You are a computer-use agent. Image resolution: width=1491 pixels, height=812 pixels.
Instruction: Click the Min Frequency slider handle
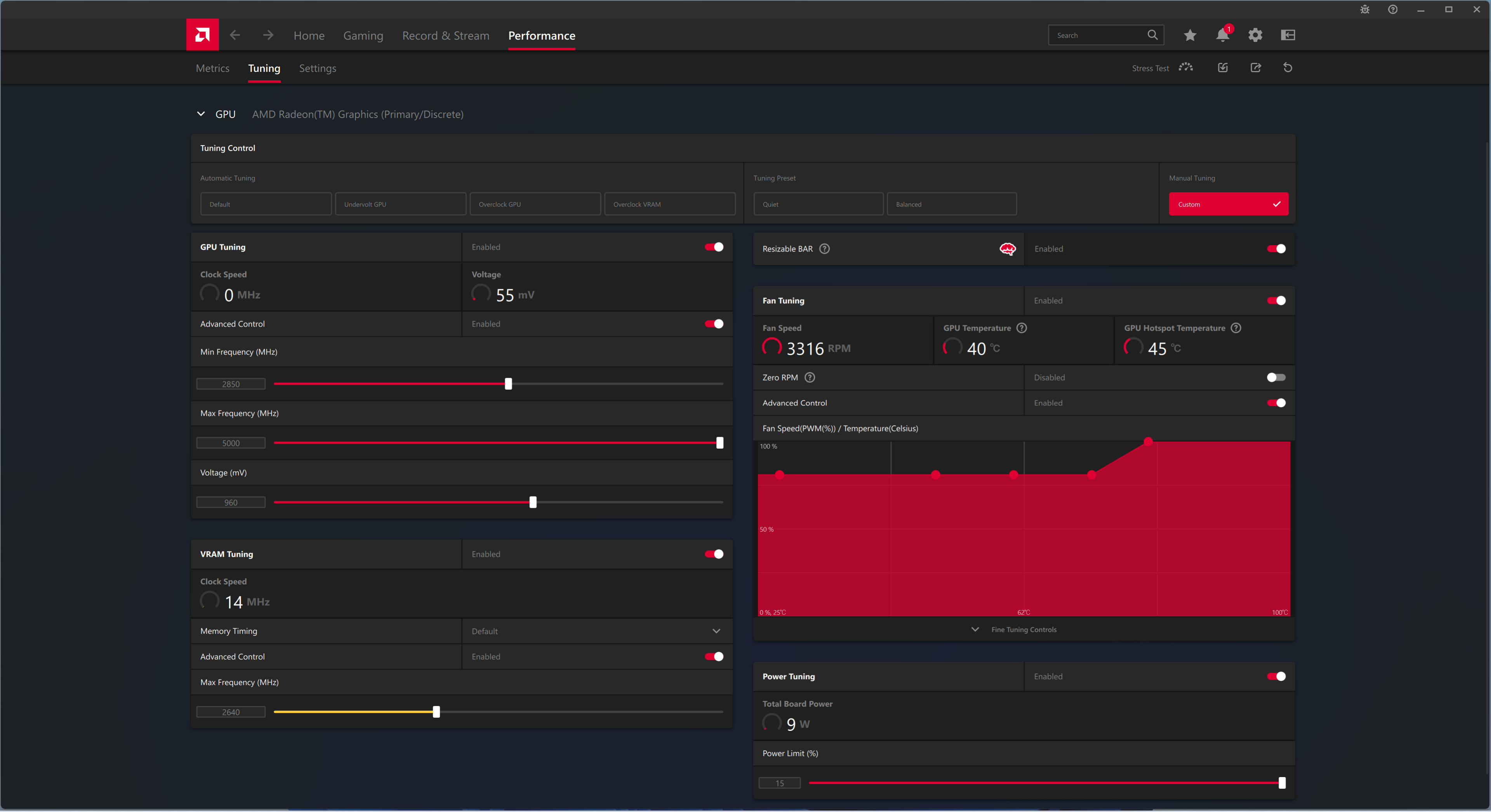tap(508, 384)
